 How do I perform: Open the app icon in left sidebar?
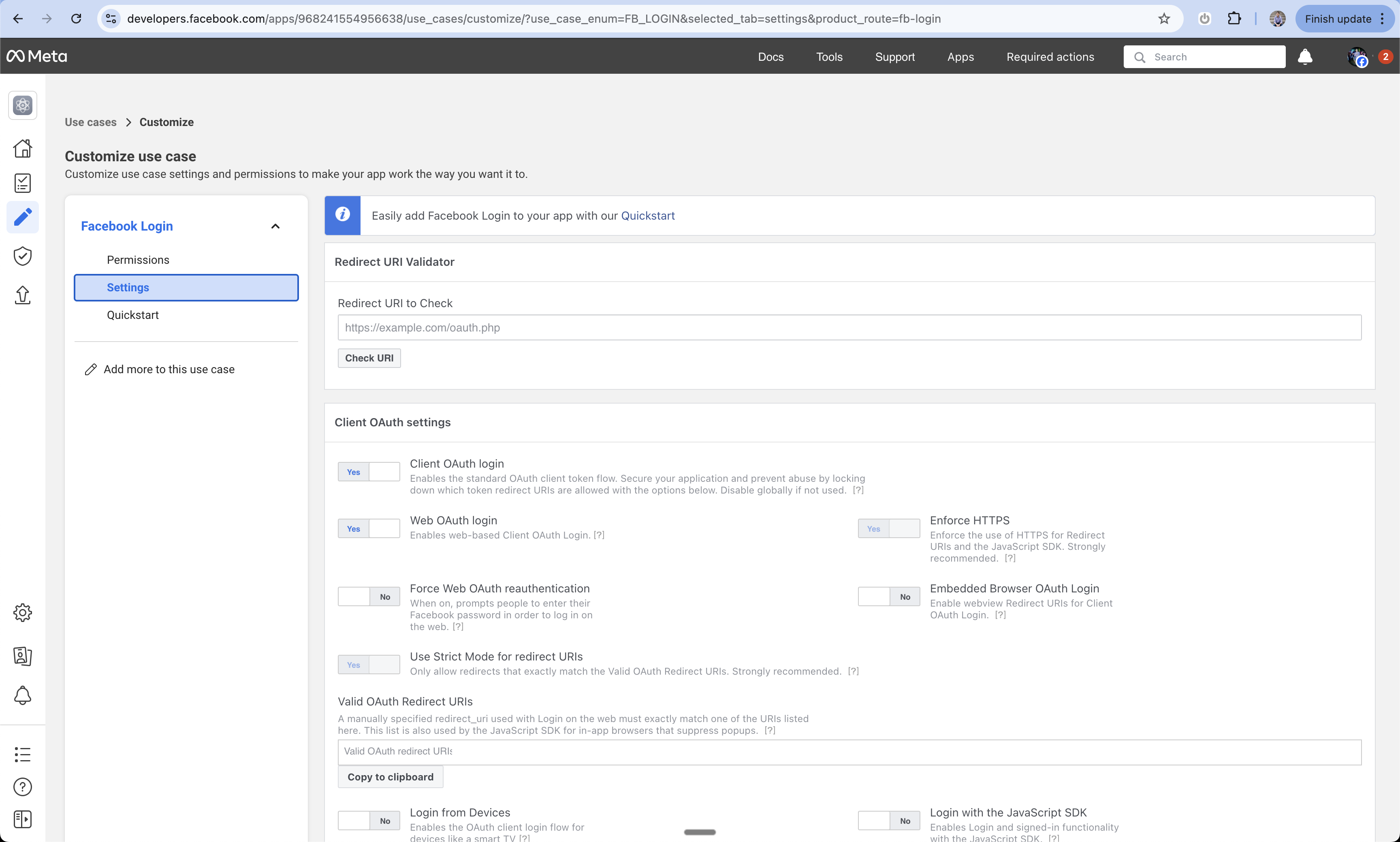pos(23,105)
